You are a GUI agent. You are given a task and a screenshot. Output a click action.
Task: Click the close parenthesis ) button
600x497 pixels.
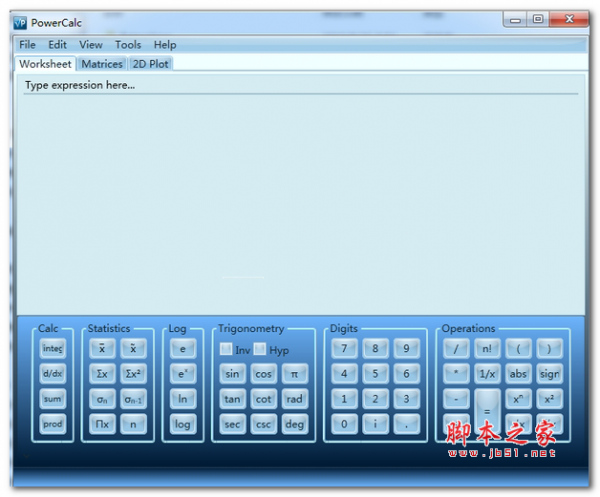coord(549,348)
